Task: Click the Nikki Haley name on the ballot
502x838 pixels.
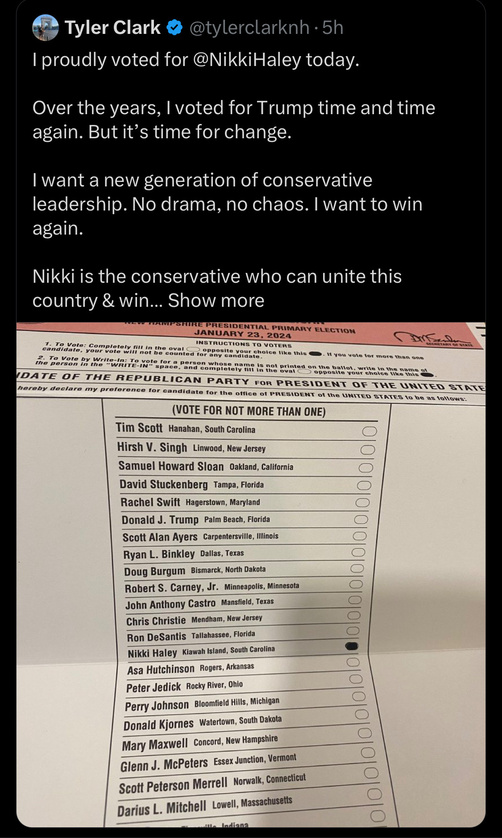Action: pos(152,653)
